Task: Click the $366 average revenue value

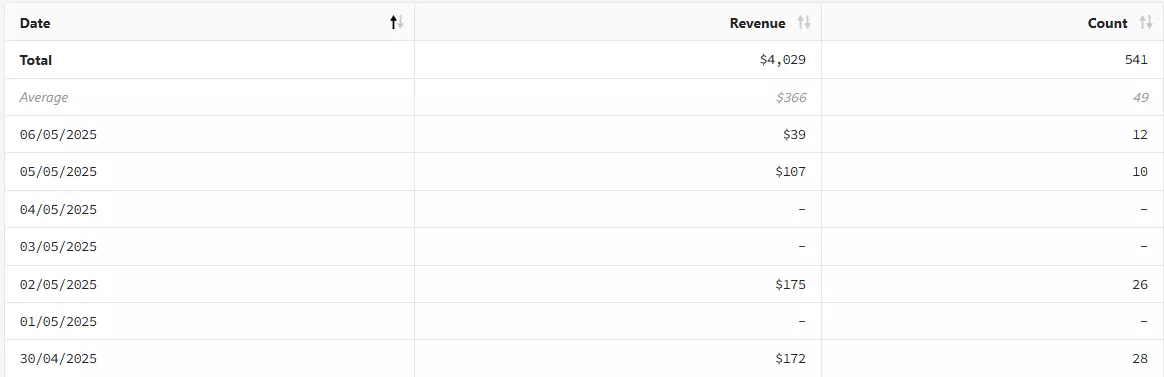Action: click(x=791, y=97)
